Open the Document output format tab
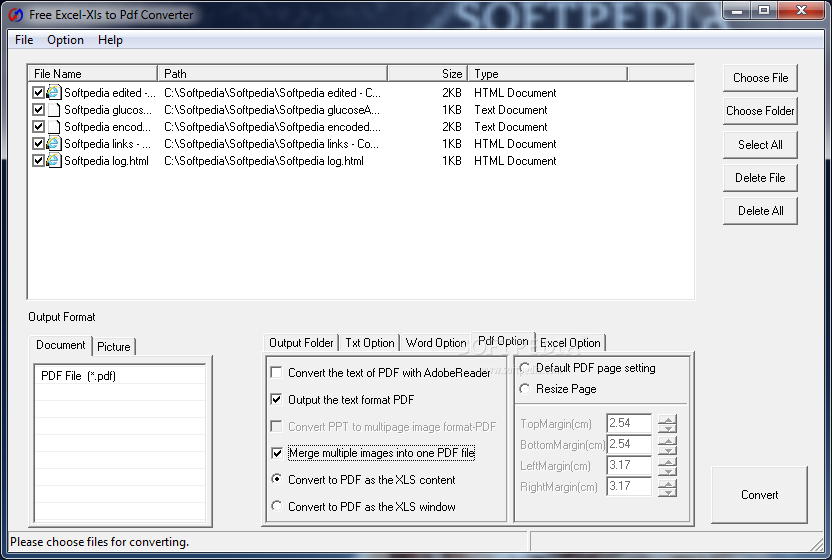The image size is (832, 560). click(60, 345)
